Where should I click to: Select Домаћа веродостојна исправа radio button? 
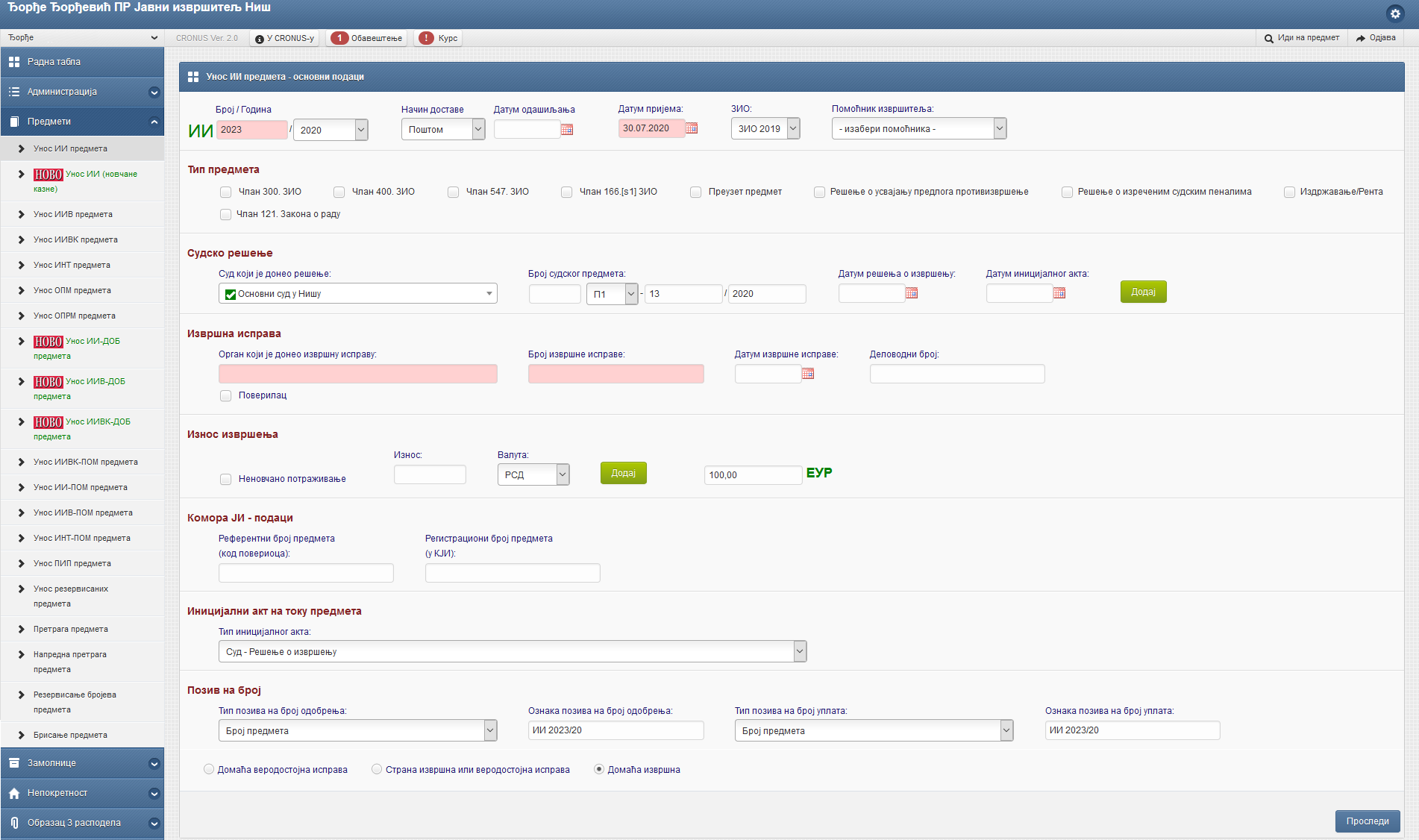pos(209,769)
